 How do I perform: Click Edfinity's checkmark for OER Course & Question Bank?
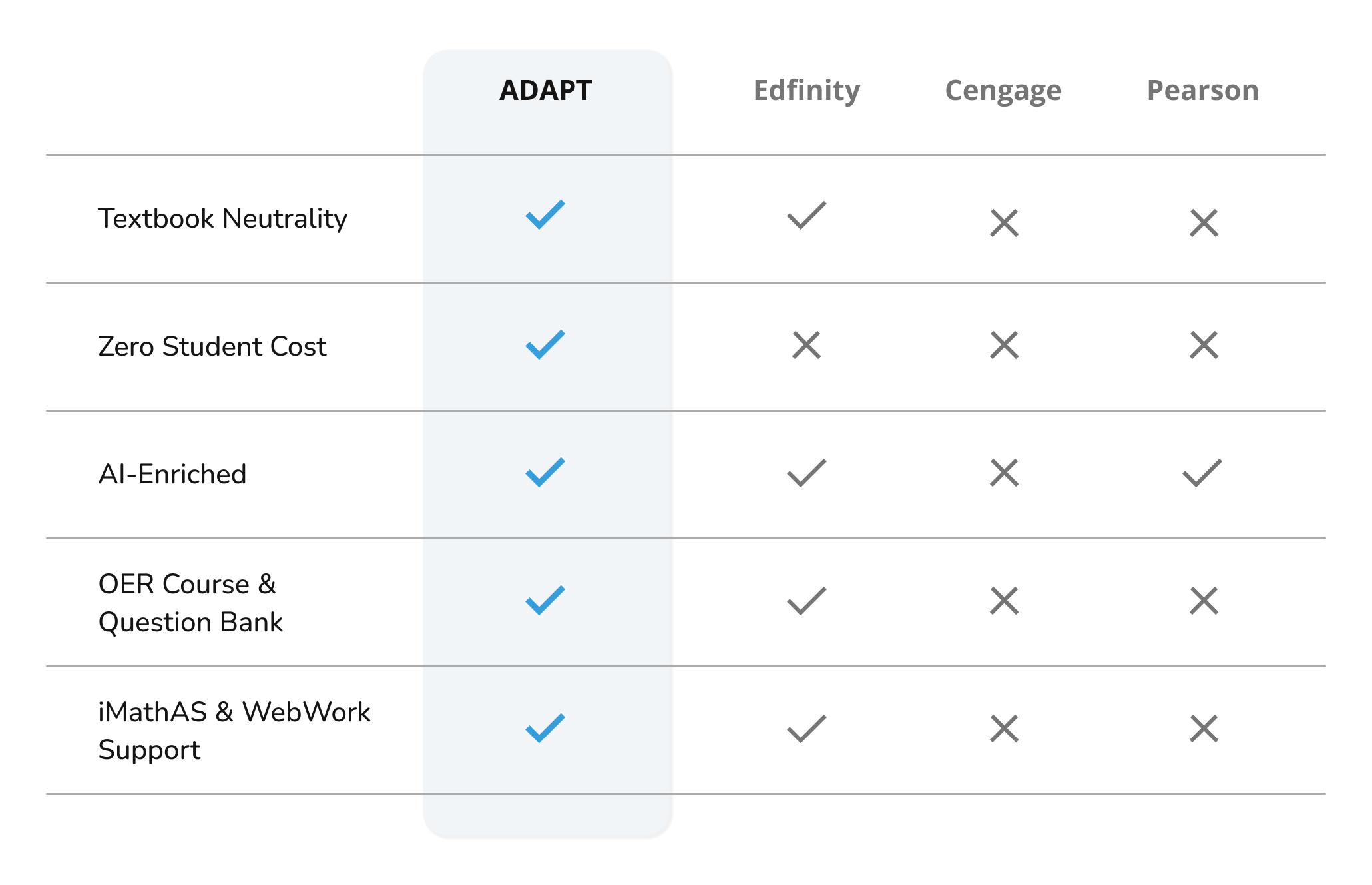[x=806, y=601]
